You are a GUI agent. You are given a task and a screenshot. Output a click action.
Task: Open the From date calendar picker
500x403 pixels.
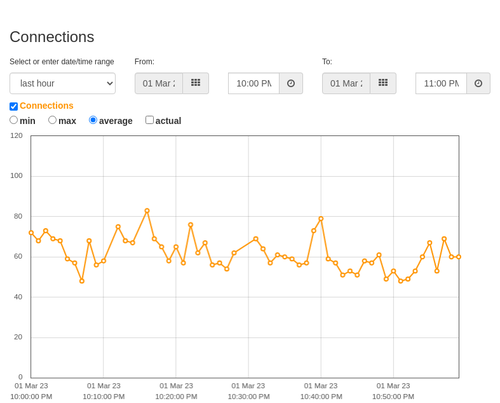coord(196,83)
